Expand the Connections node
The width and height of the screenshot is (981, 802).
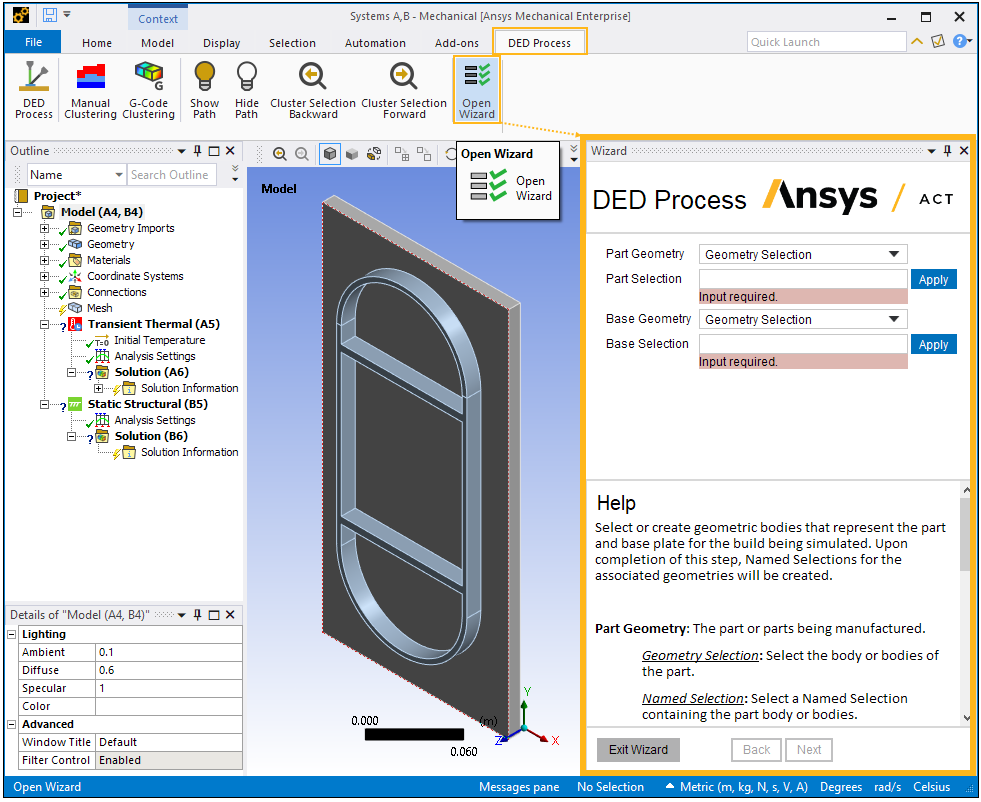[x=44, y=292]
